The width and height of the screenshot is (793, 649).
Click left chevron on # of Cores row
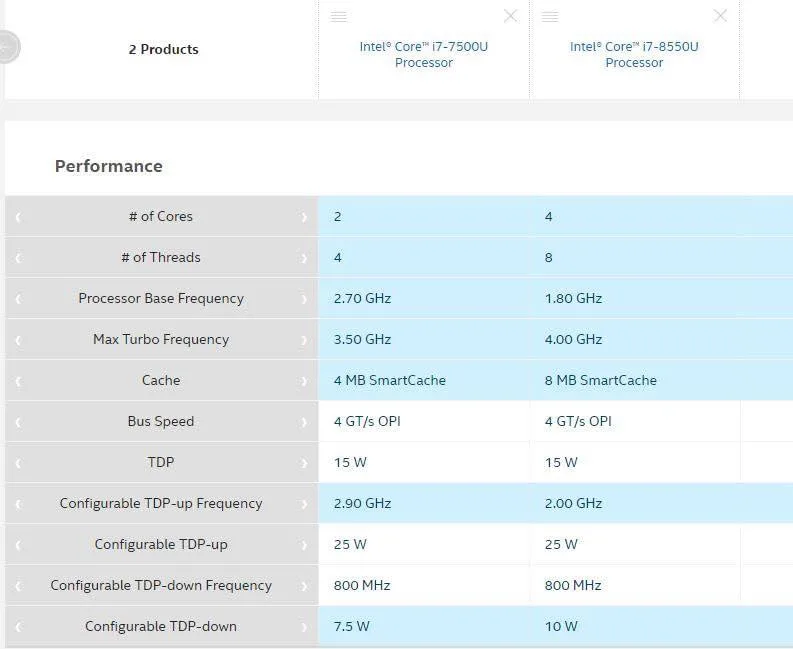click(18, 217)
